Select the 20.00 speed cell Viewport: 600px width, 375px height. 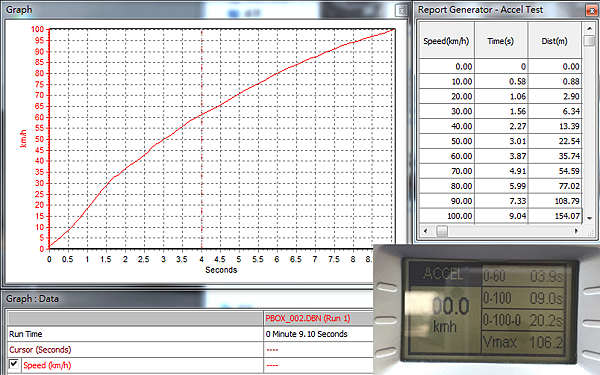pyautogui.click(x=447, y=96)
